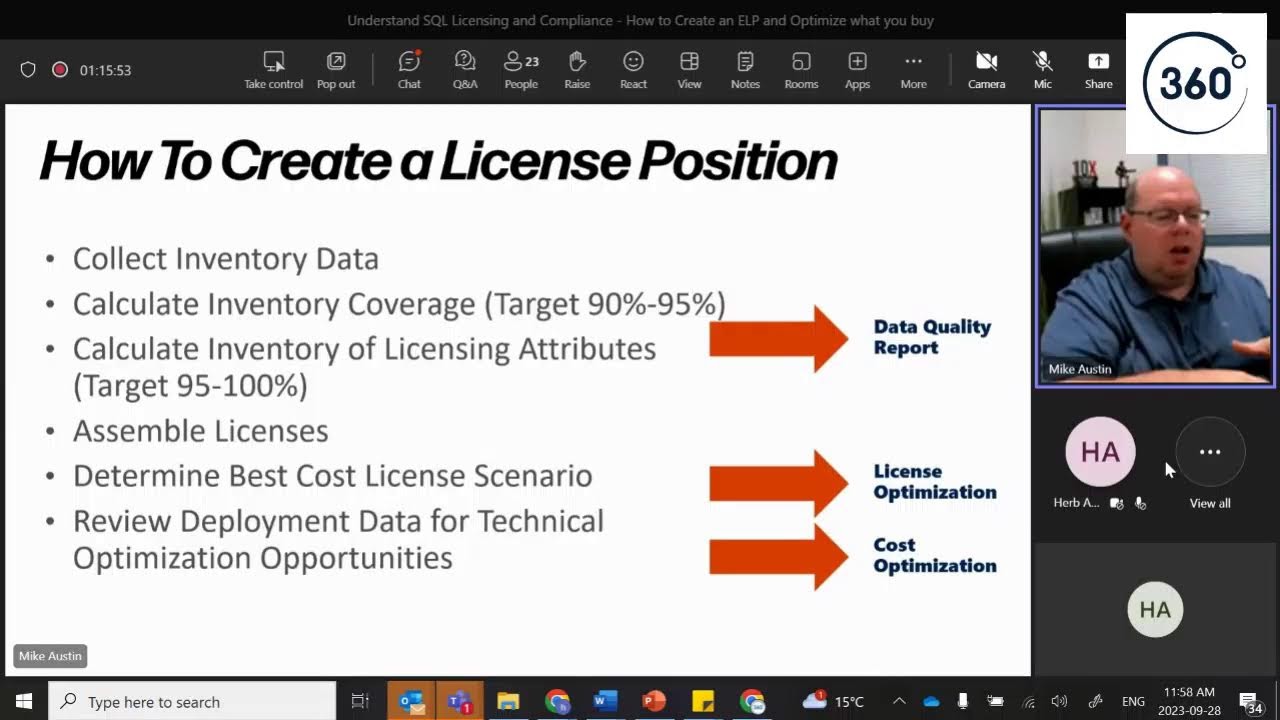1280x720 pixels.
Task: Click the shield privacy icon
Action: (x=28, y=70)
